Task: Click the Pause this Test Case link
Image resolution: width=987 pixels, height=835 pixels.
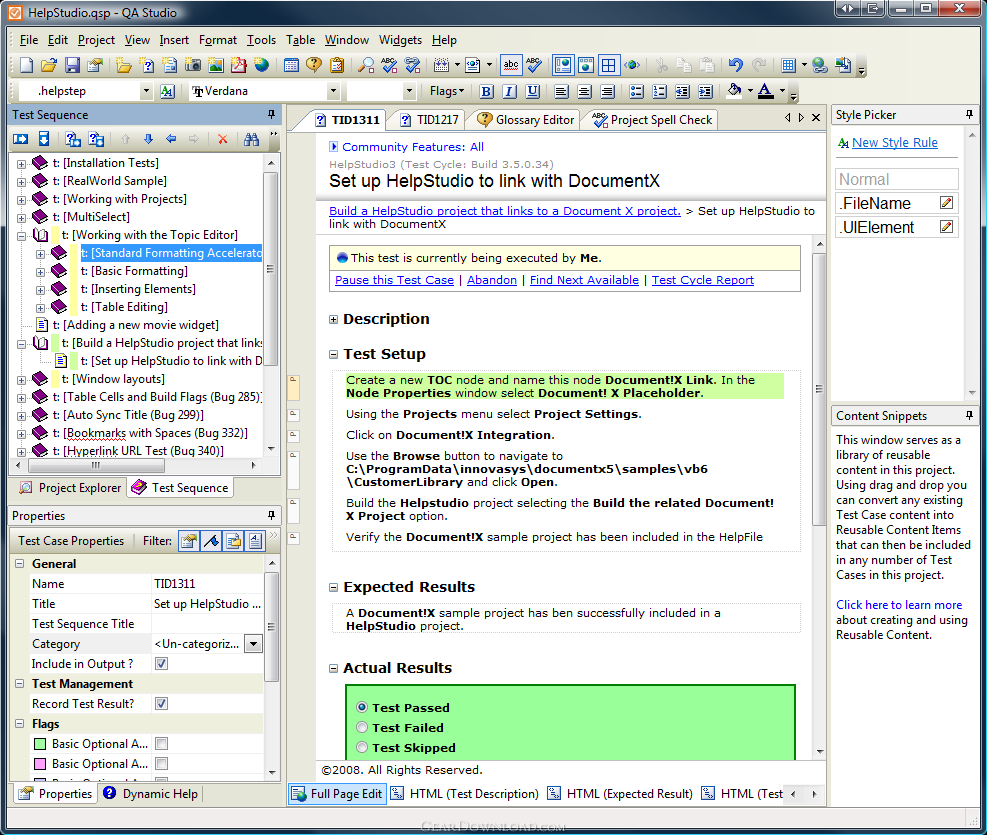Action: 394,280
